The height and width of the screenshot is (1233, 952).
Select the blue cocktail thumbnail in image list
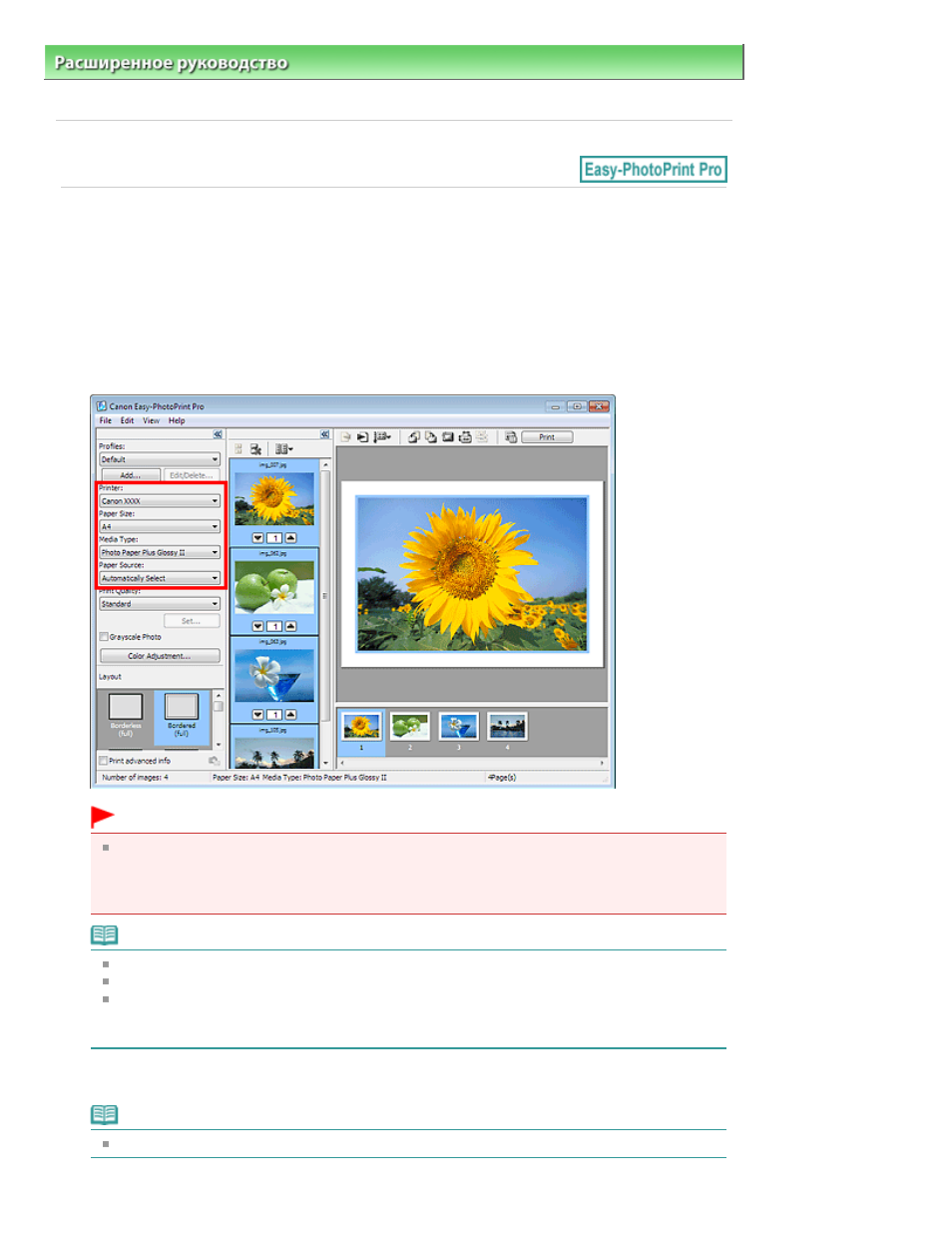coord(274,676)
